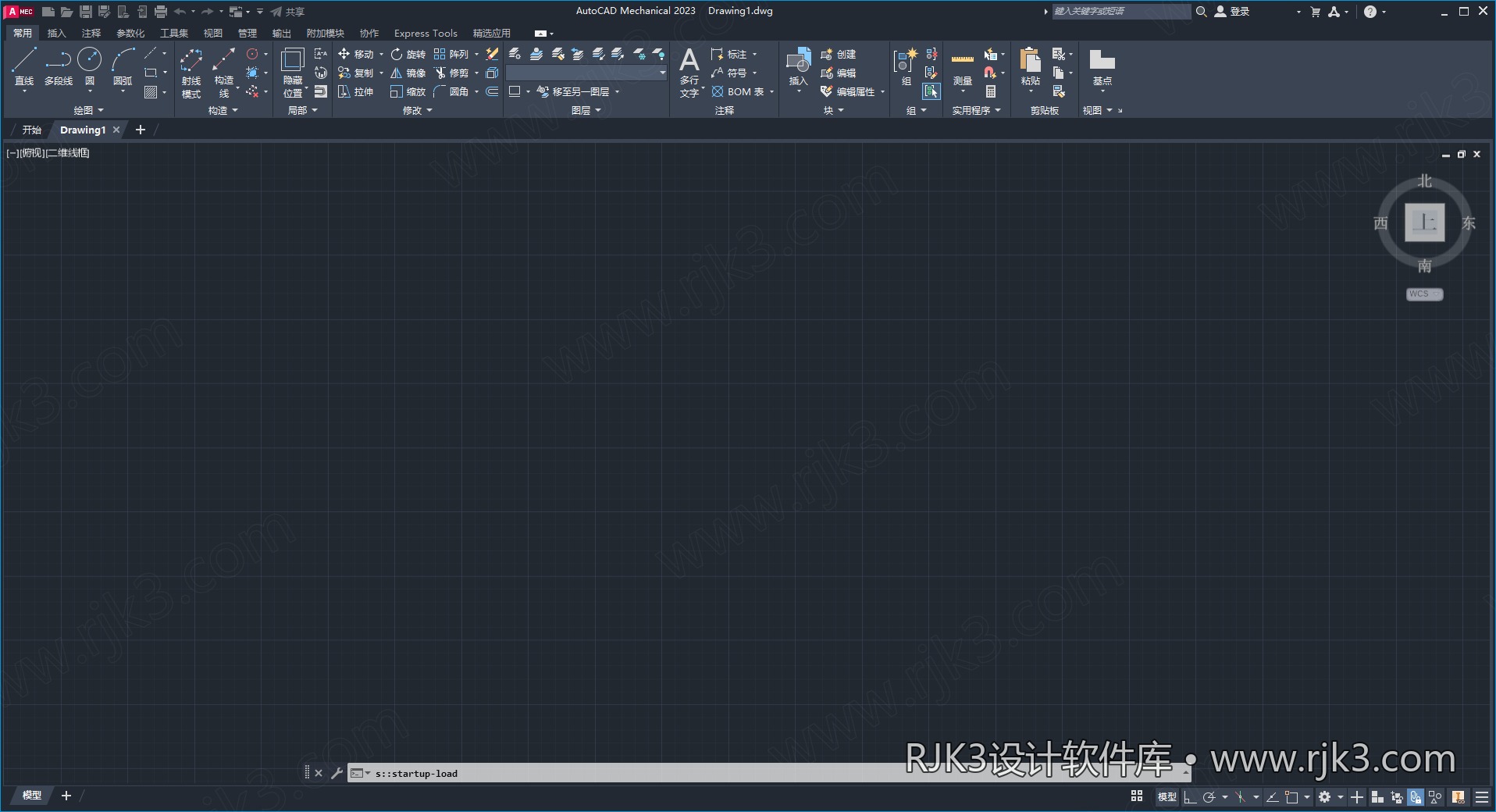
Task: Open the calculator in 实用程序 panel
Action: click(991, 91)
